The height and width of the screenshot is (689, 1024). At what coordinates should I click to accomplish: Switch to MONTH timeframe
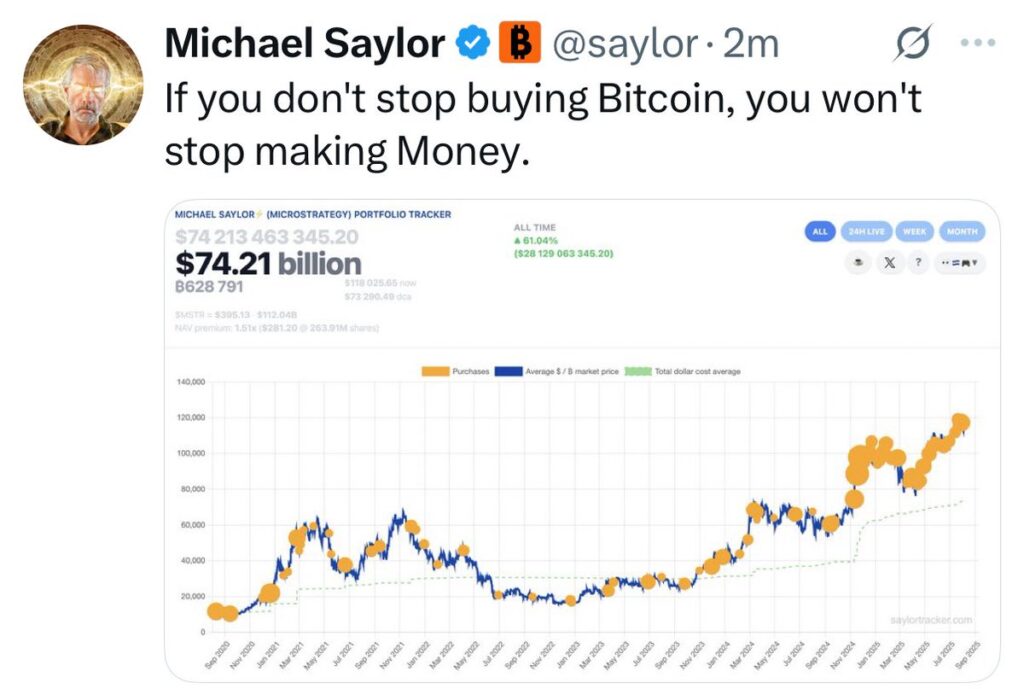[x=962, y=231]
